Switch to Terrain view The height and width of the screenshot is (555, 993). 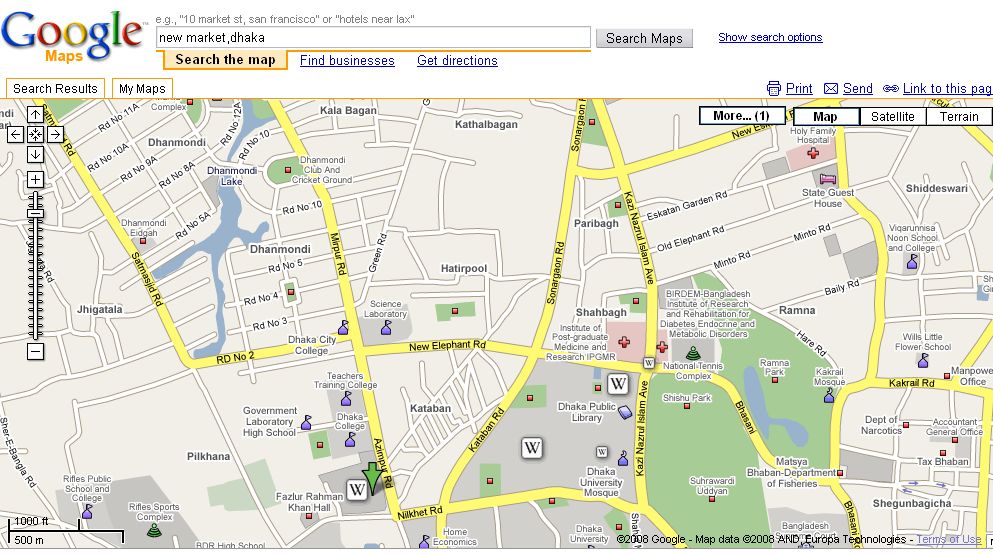tap(959, 117)
